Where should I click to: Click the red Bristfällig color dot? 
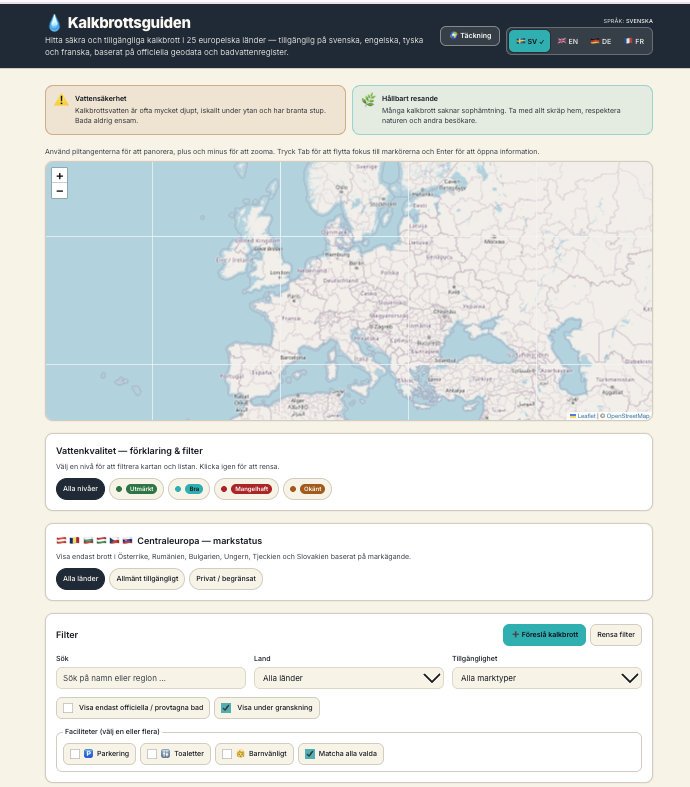224,489
